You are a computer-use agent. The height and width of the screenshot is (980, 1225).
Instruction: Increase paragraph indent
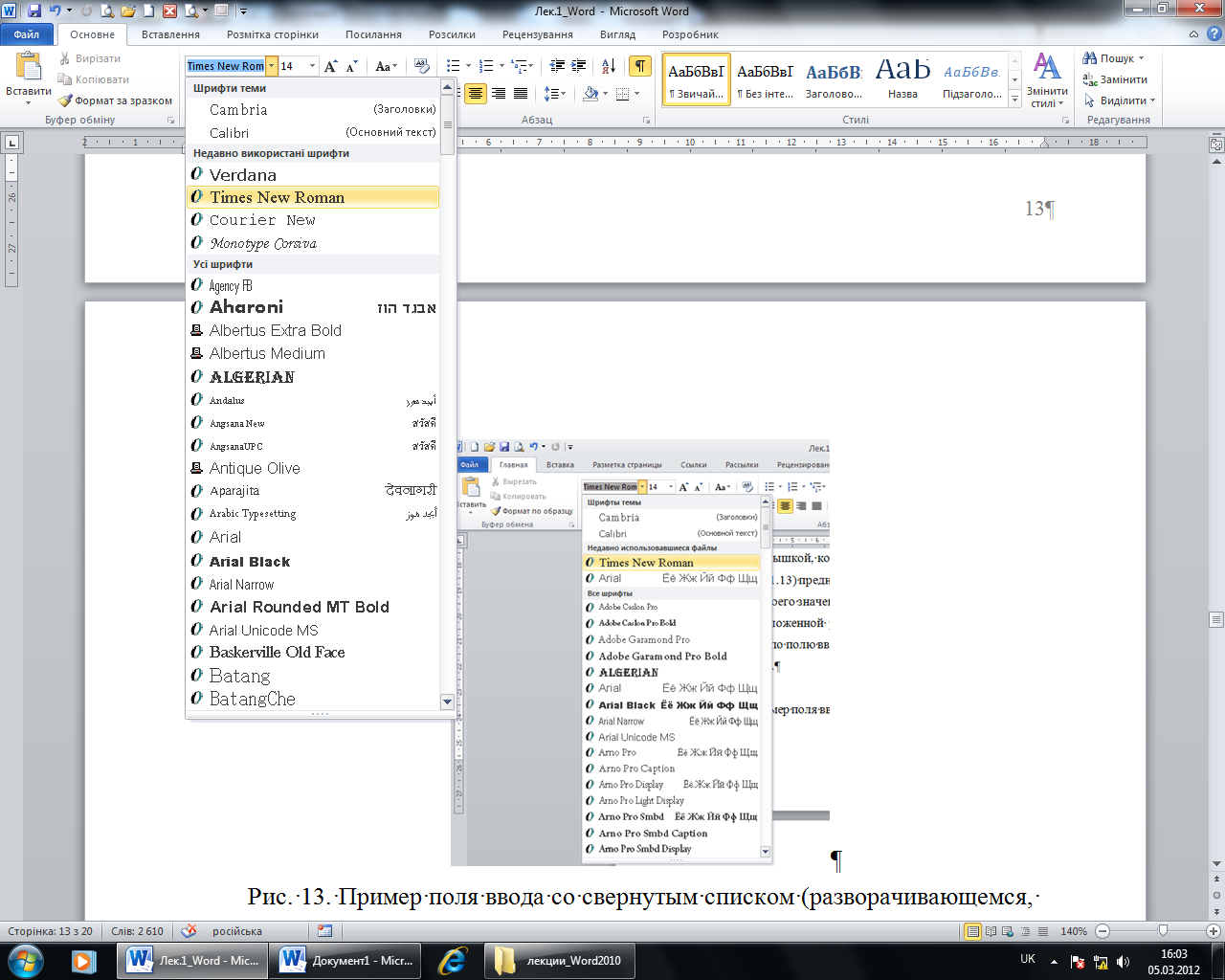point(579,66)
